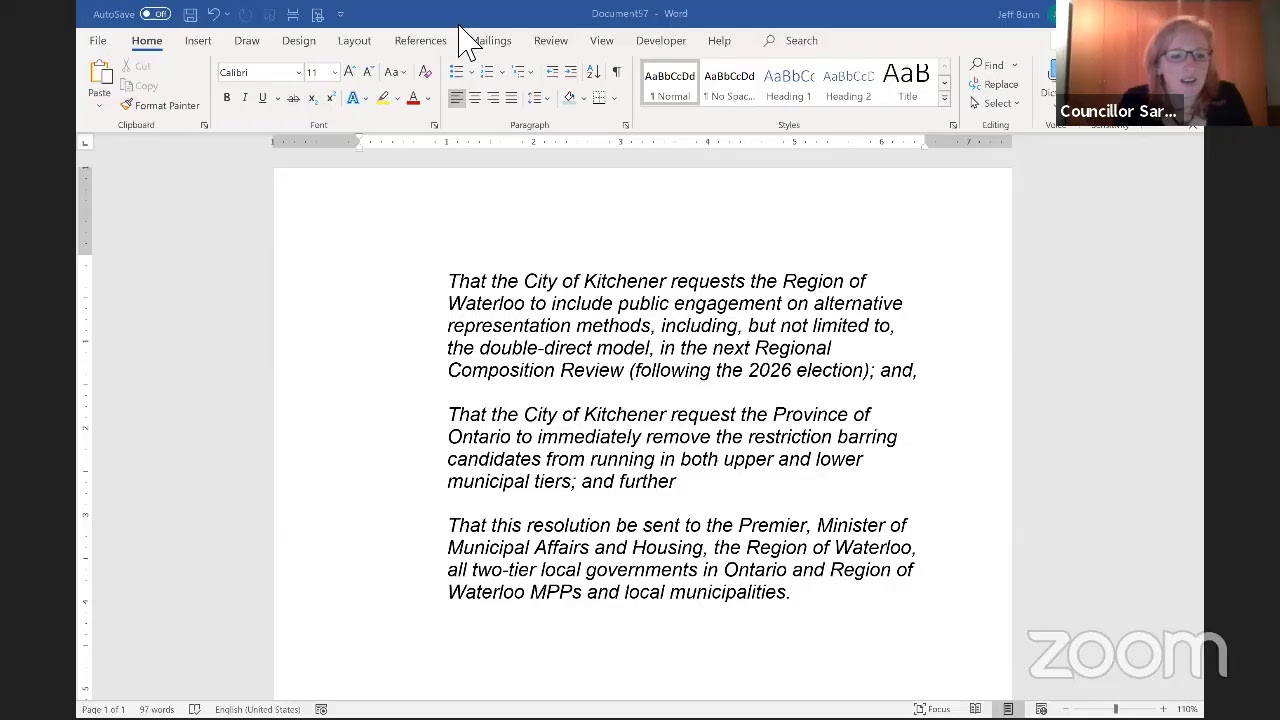This screenshot has width=1280, height=720.
Task: Expand the Styles gallery
Action: point(944,98)
